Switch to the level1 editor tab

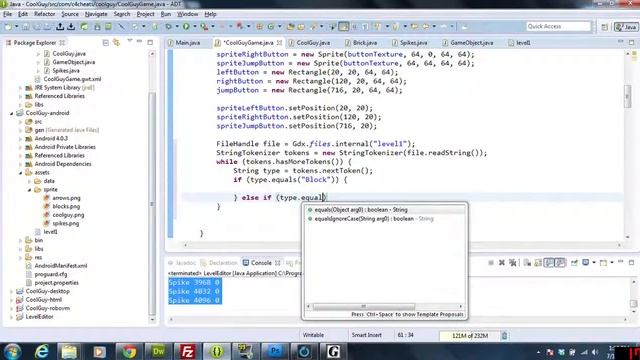[520, 42]
